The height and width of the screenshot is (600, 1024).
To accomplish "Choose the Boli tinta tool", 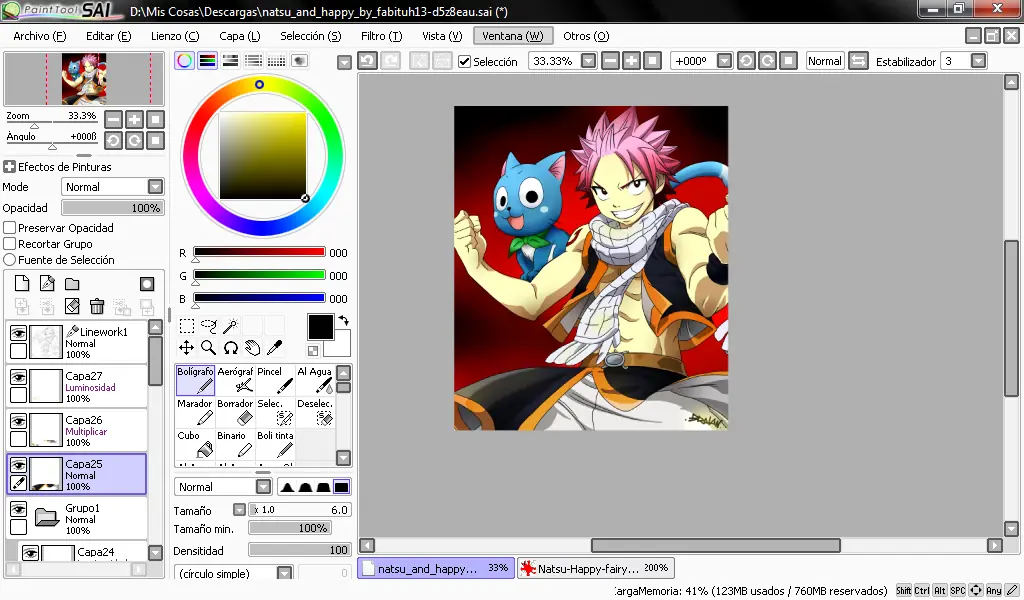I will coord(275,444).
